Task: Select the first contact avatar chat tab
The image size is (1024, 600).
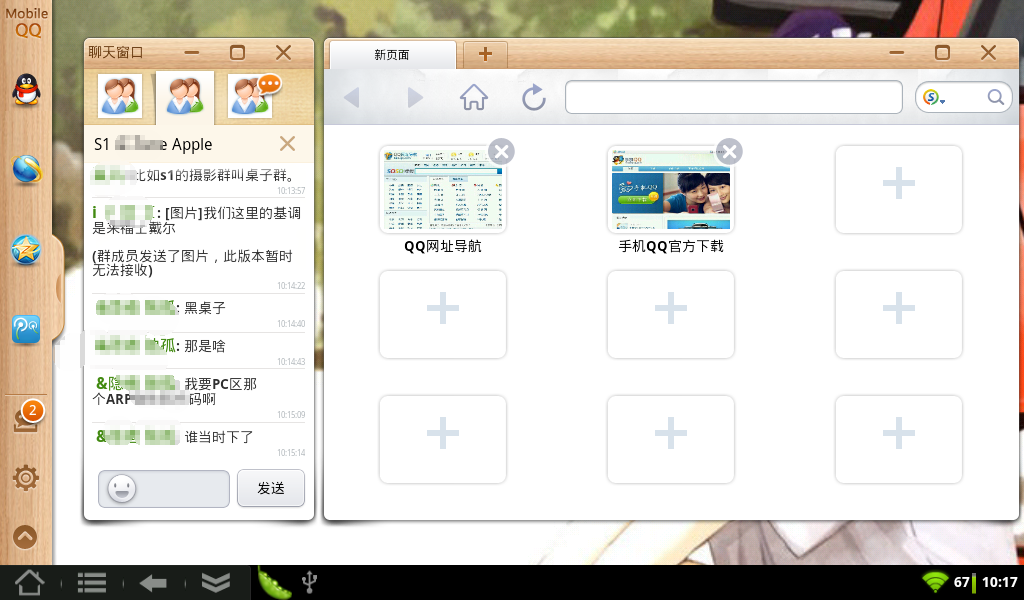Action: click(120, 97)
